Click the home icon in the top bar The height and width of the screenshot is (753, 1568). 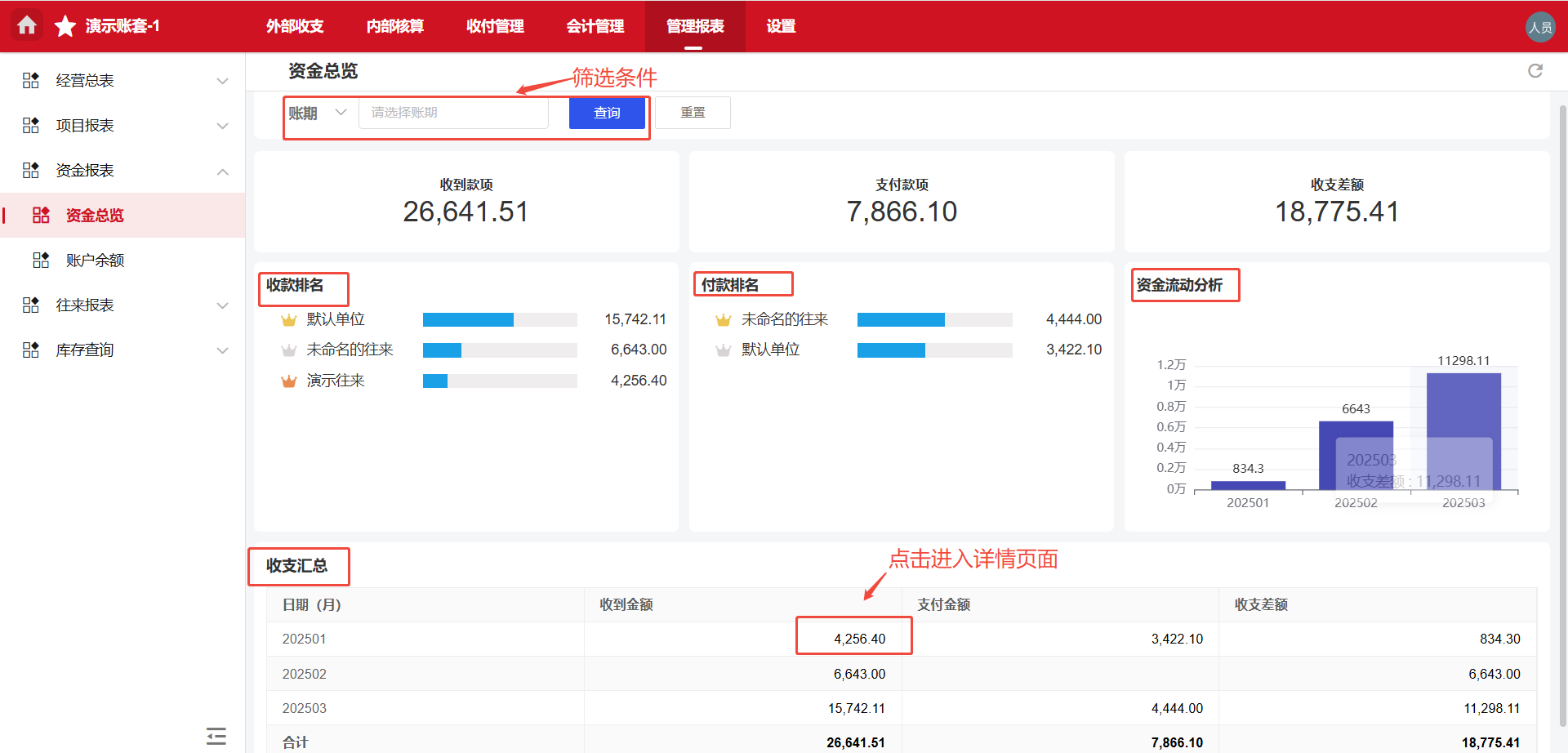pos(27,25)
